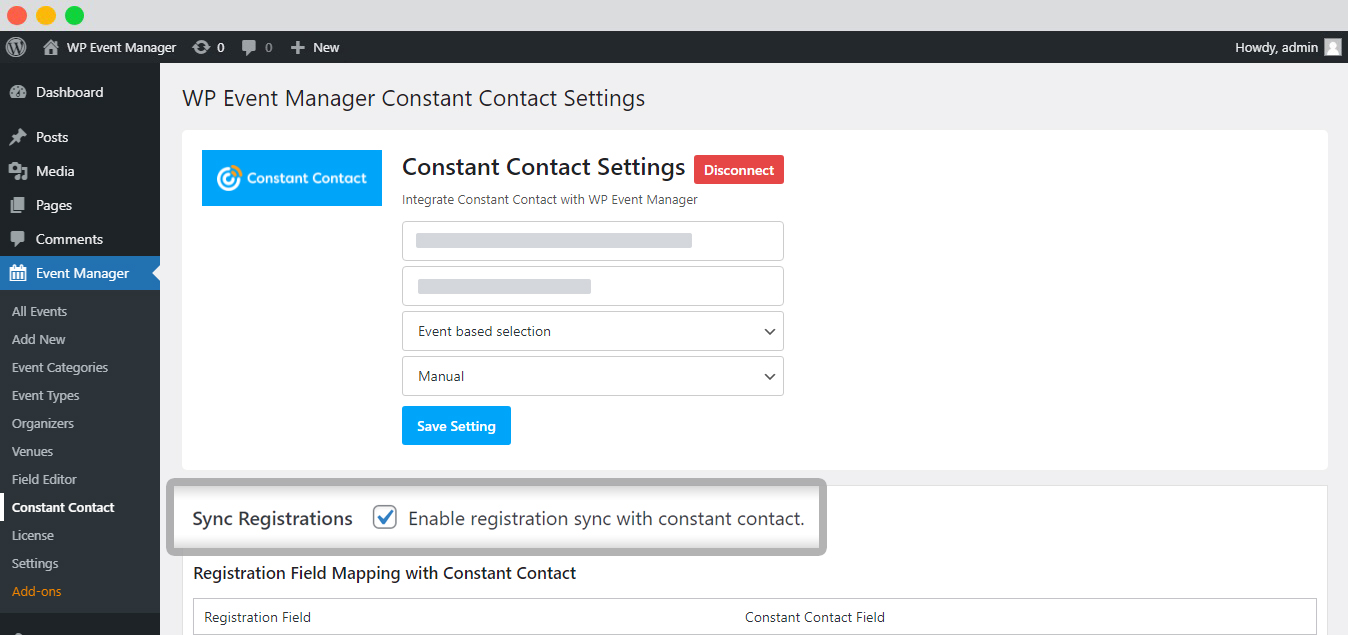Disable registration sync with constant contact checkbox
Screen dimensions: 1348x635
[x=385, y=517]
